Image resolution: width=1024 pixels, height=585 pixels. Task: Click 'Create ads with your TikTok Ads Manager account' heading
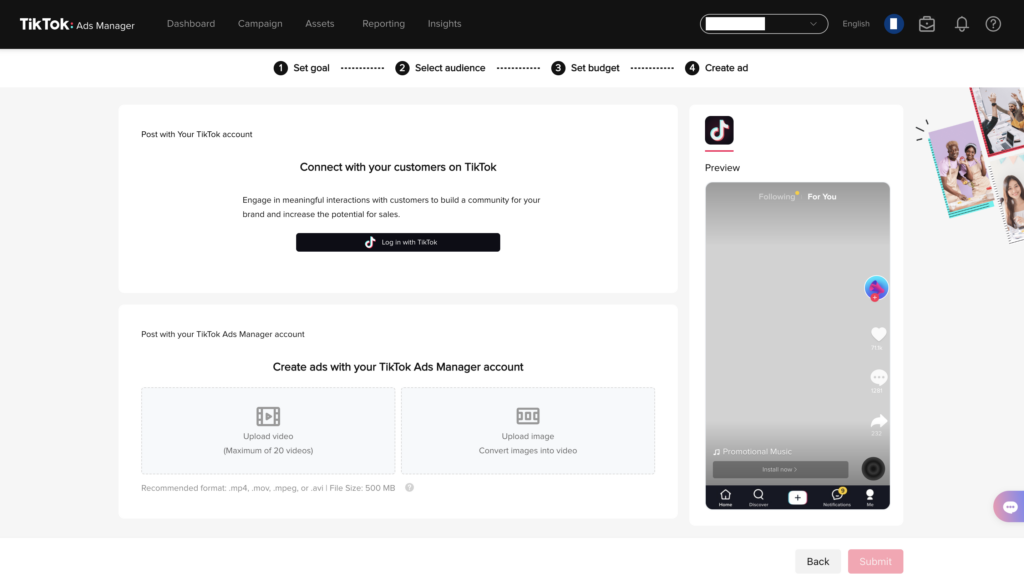click(x=398, y=367)
